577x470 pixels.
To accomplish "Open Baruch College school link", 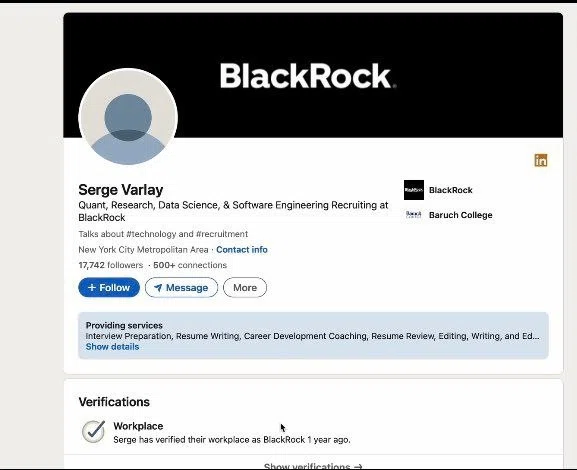I will coord(461,215).
